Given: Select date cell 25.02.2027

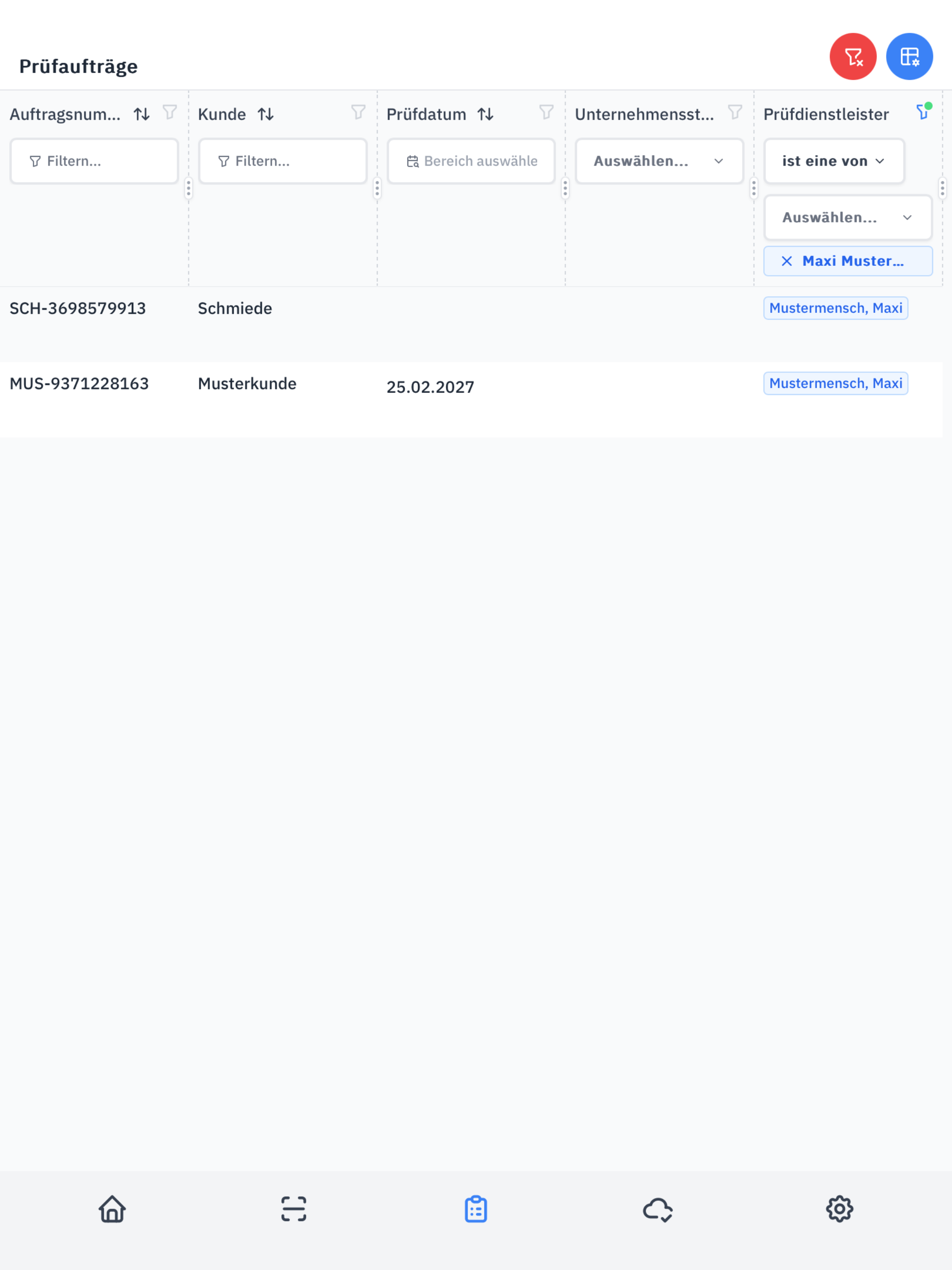Looking at the screenshot, I should [430, 387].
